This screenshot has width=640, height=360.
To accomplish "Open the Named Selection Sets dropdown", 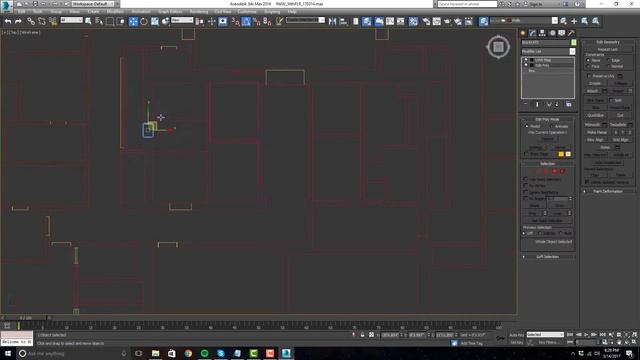I will tap(305, 20).
